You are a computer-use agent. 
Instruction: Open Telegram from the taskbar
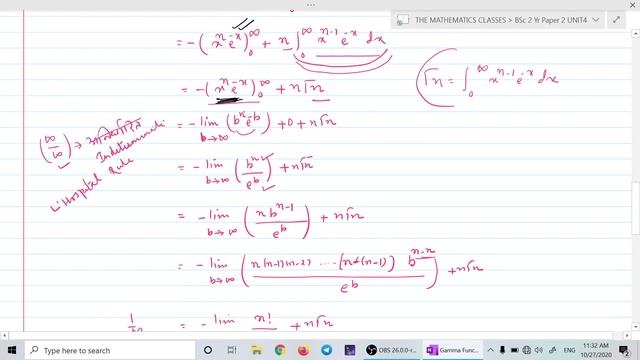[x=327, y=350]
